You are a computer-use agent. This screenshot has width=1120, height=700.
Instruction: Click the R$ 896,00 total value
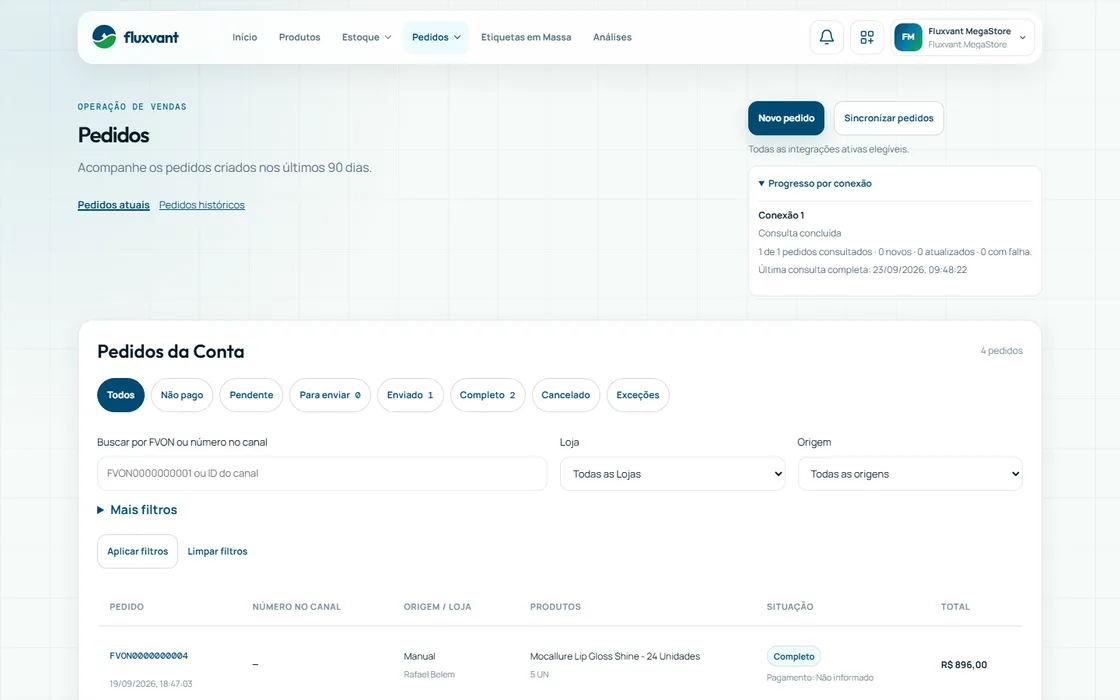tap(964, 665)
